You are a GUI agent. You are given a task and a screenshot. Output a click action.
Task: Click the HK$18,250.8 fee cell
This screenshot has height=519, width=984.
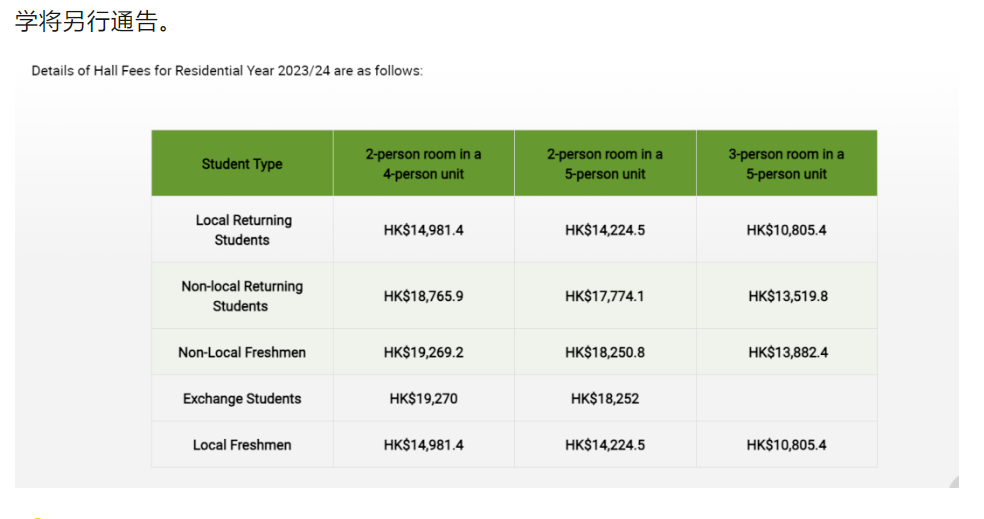tap(604, 352)
